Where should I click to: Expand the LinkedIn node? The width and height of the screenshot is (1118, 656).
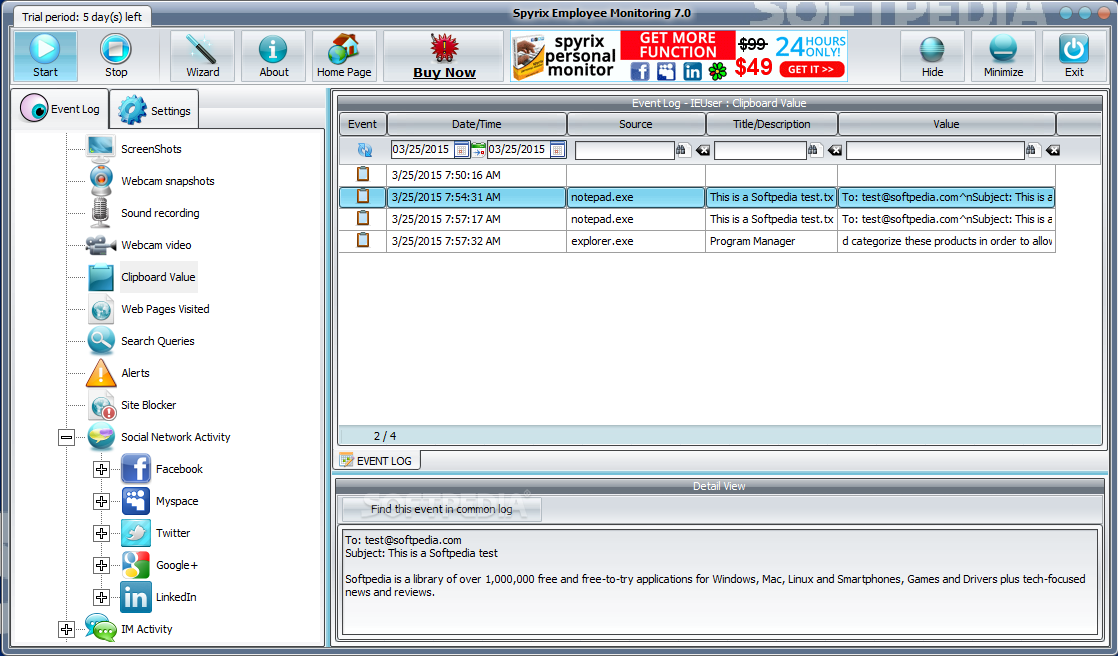pos(101,598)
